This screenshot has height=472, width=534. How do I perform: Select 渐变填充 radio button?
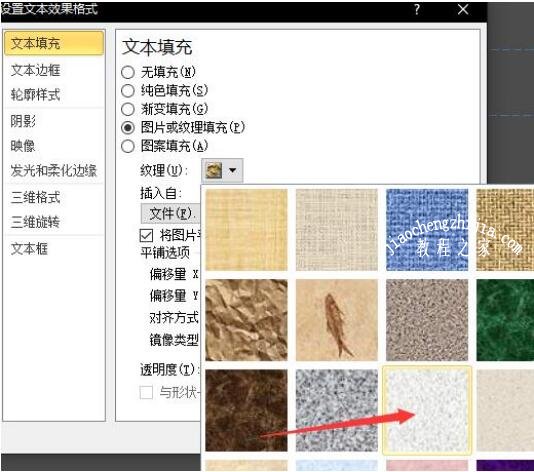(128, 109)
